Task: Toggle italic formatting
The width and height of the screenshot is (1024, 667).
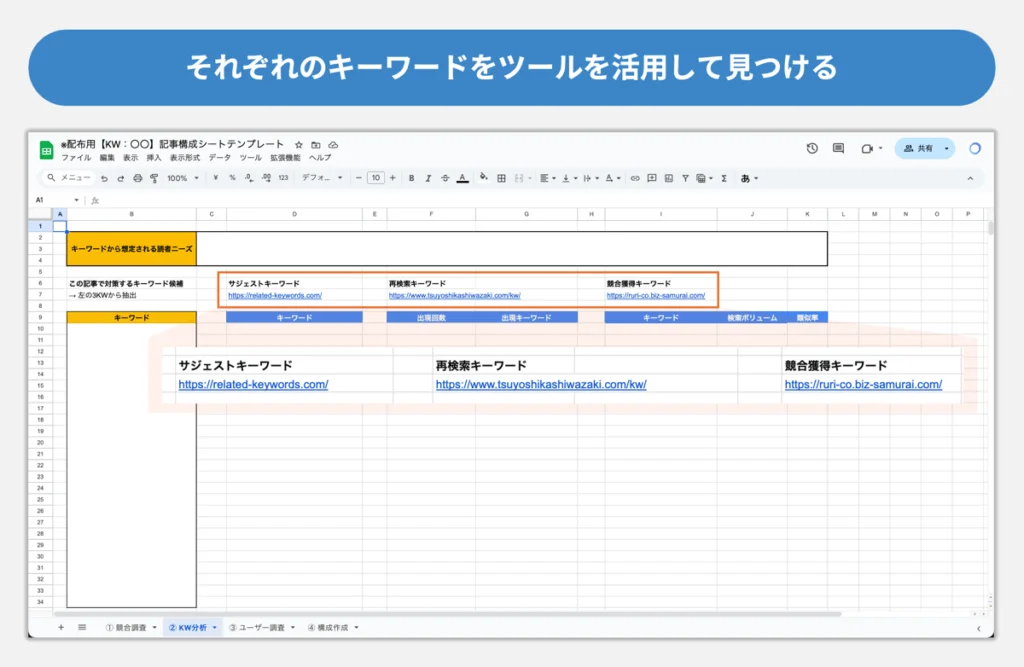Action: (x=428, y=178)
